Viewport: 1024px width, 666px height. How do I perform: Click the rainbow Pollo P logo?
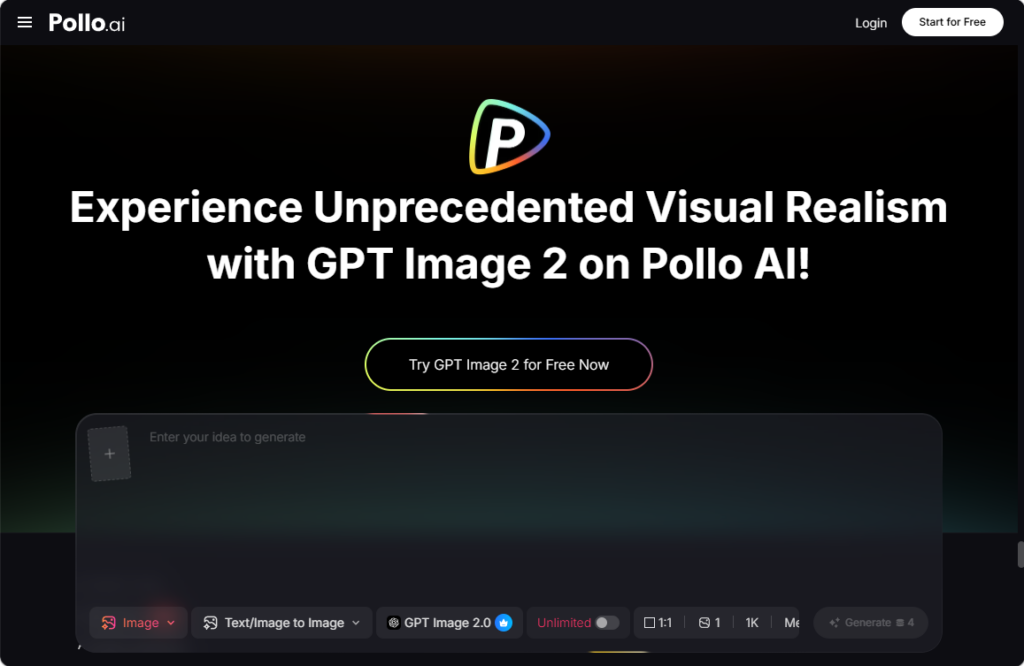(509, 136)
